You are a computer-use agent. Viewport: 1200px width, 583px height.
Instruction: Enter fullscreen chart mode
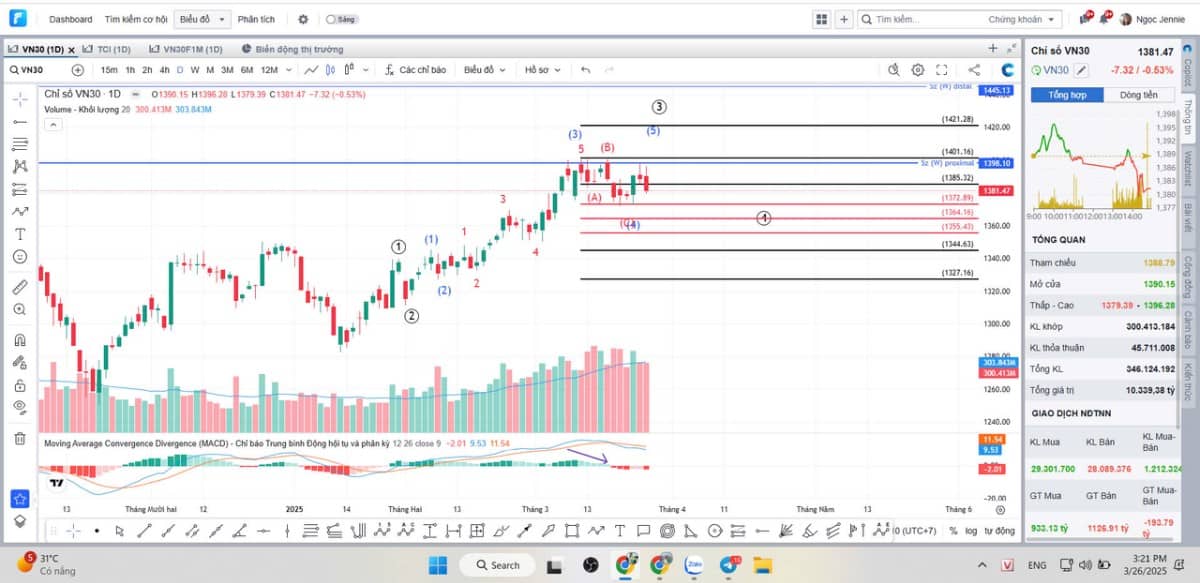click(x=941, y=69)
